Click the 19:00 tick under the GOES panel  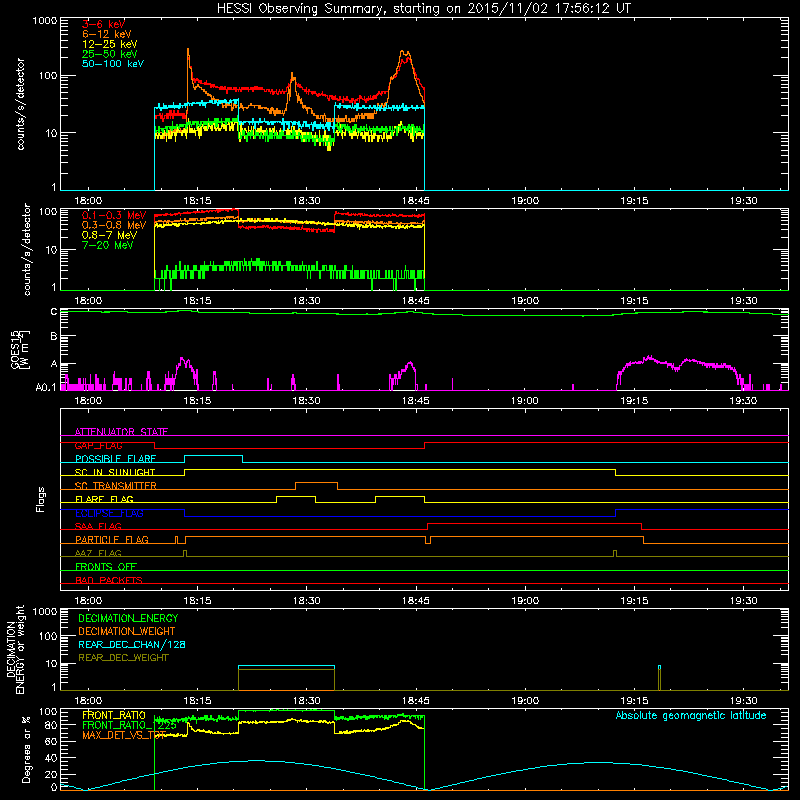coord(524,401)
